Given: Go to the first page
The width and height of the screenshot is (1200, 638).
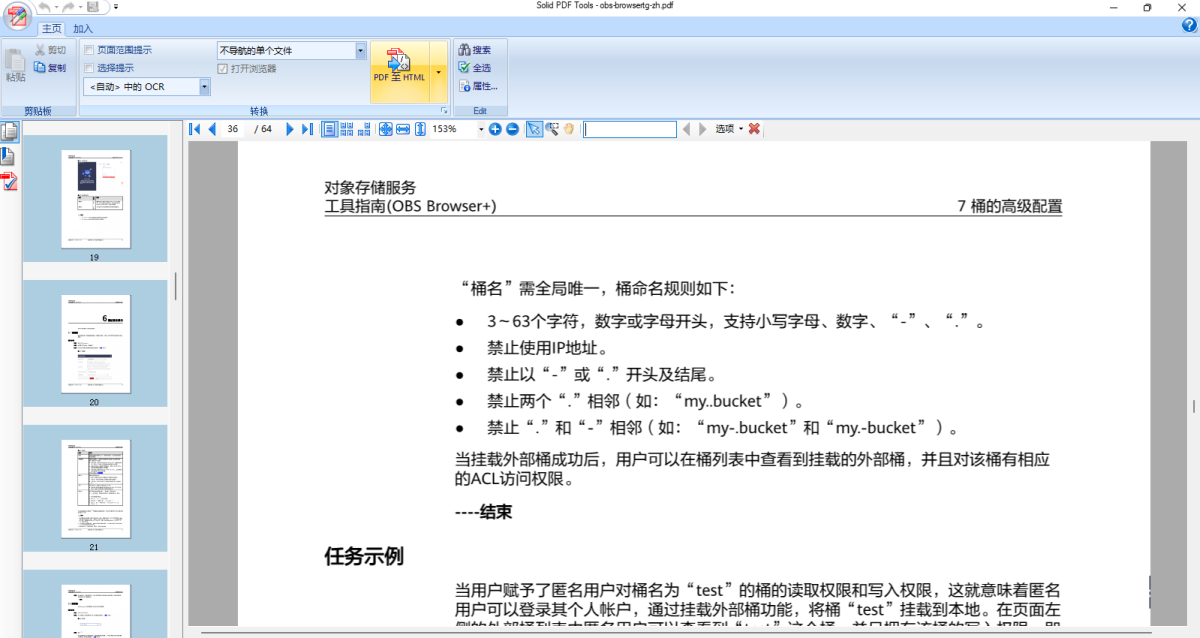Looking at the screenshot, I should tap(195, 129).
